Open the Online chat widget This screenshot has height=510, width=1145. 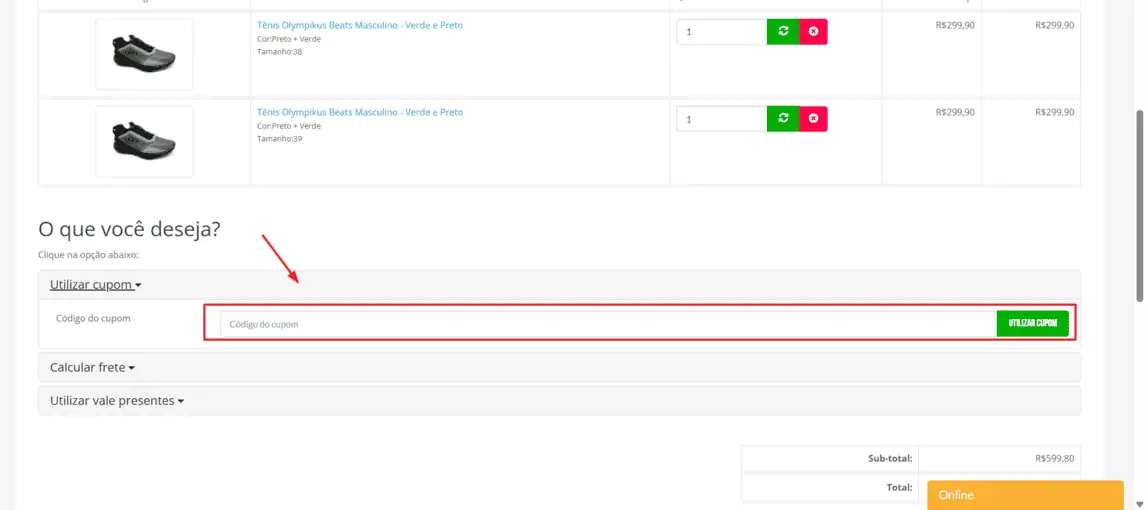click(1025, 495)
